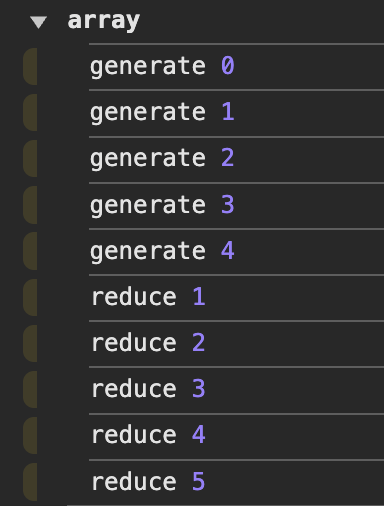Image resolution: width=384 pixels, height=506 pixels.
Task: Select the array group label
Action: click(x=104, y=21)
